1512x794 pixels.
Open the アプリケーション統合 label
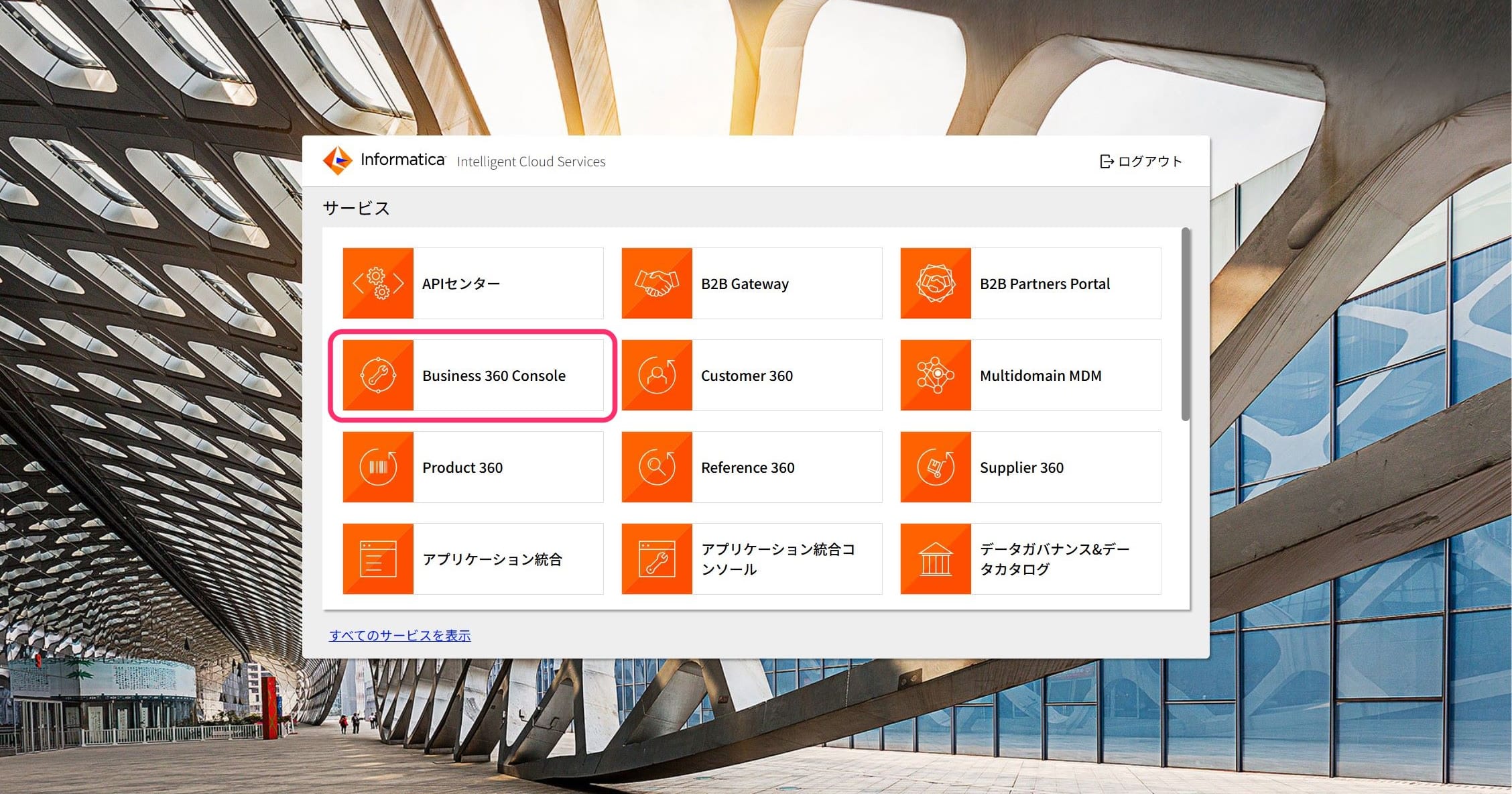[492, 559]
